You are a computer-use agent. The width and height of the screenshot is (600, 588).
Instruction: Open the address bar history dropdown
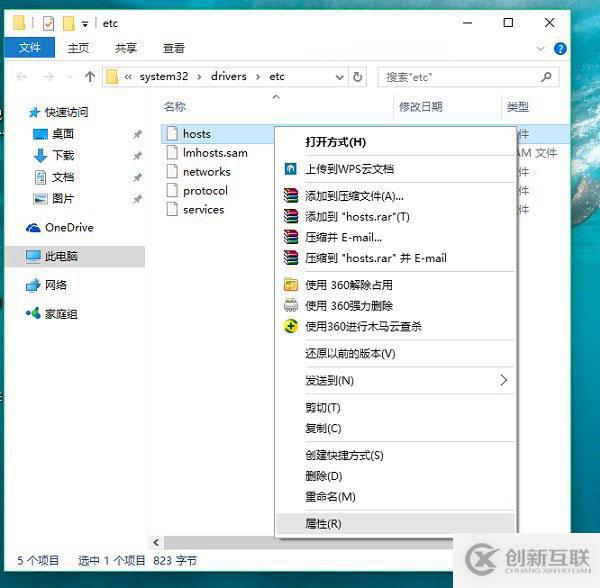339,77
